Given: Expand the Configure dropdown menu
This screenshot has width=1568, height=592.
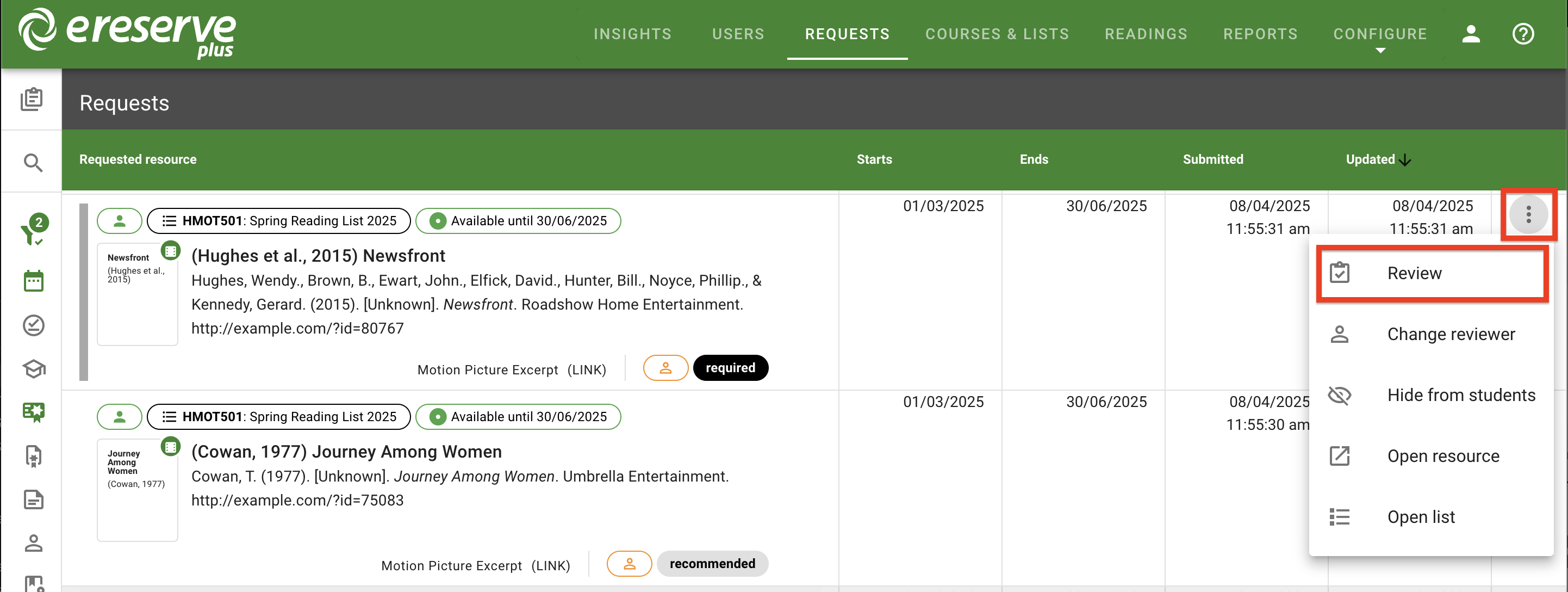Looking at the screenshot, I should (x=1379, y=35).
